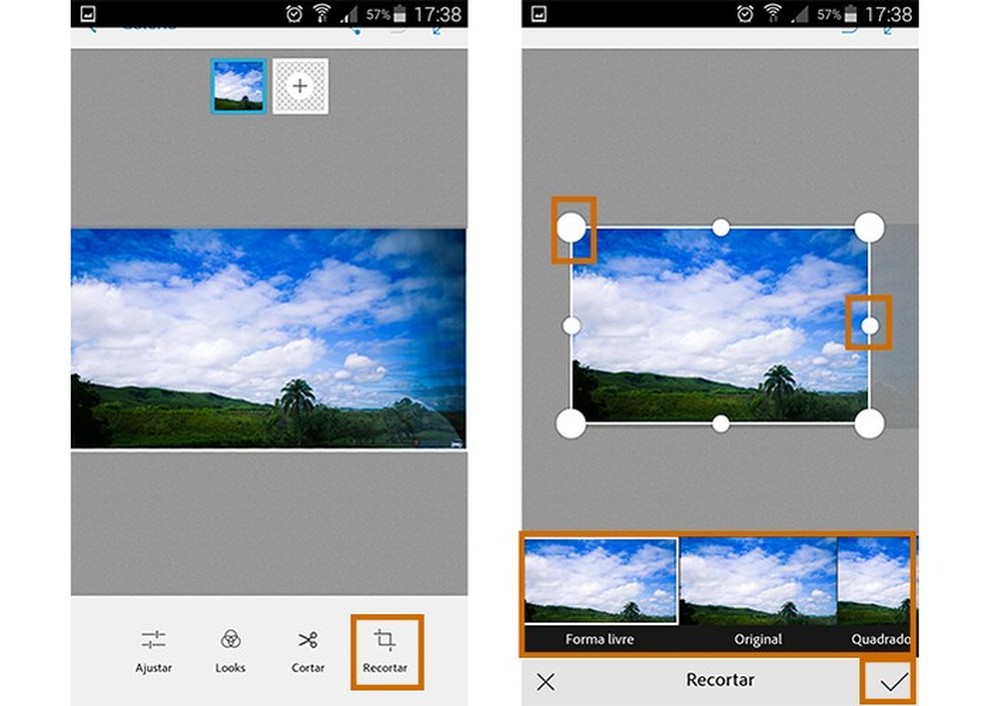Viewport: 984px width, 706px height.
Task: Confirm crop with the checkmark
Action: pyautogui.click(x=894, y=682)
